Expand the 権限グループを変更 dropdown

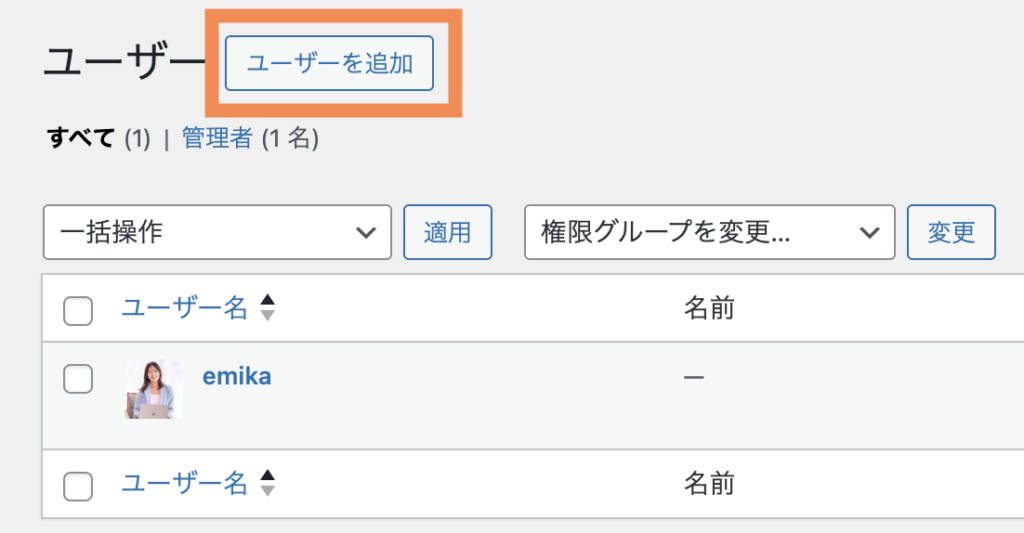coord(709,233)
